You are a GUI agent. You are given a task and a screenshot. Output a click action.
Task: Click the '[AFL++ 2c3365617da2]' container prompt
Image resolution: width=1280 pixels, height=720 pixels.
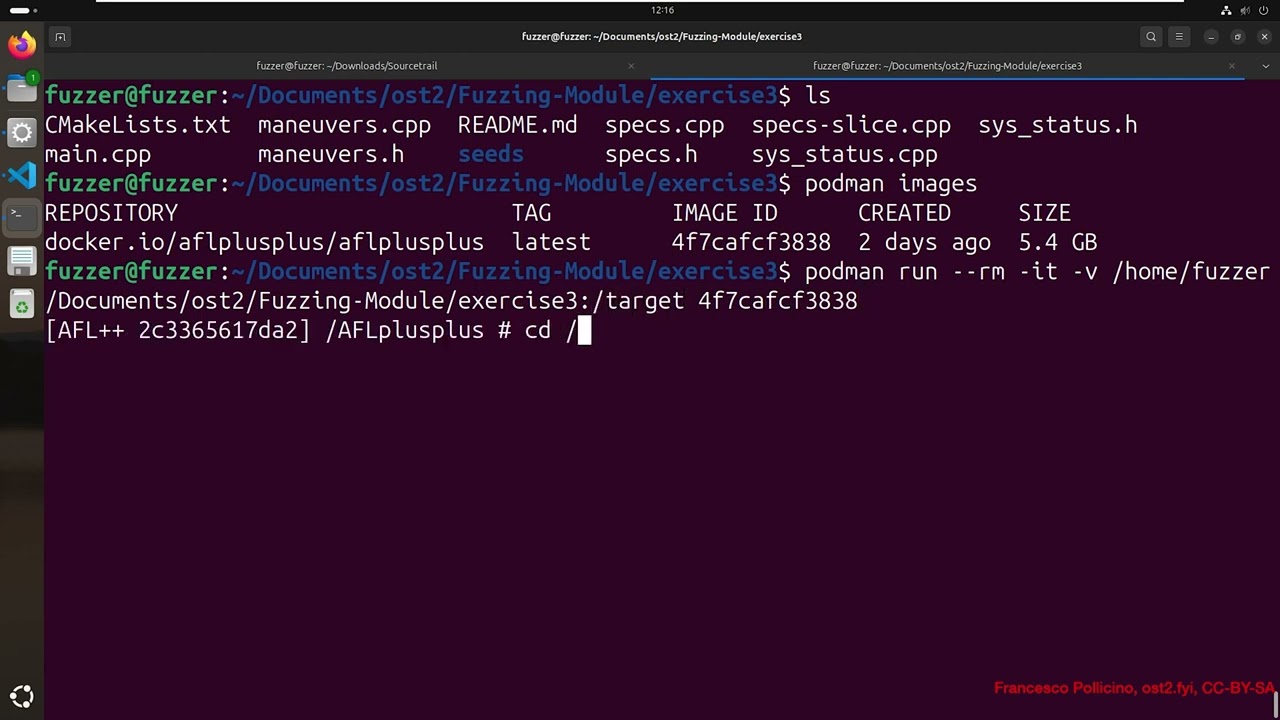coord(178,330)
